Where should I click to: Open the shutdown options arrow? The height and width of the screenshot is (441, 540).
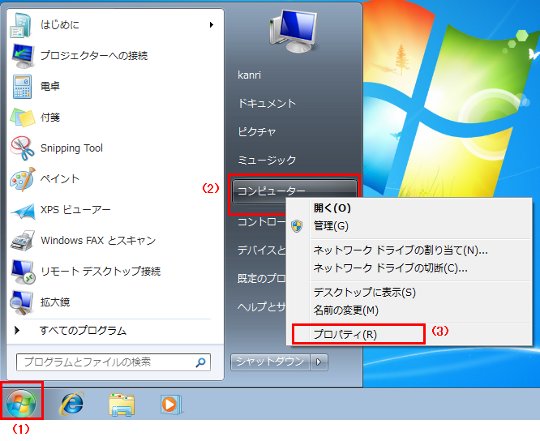(319, 362)
